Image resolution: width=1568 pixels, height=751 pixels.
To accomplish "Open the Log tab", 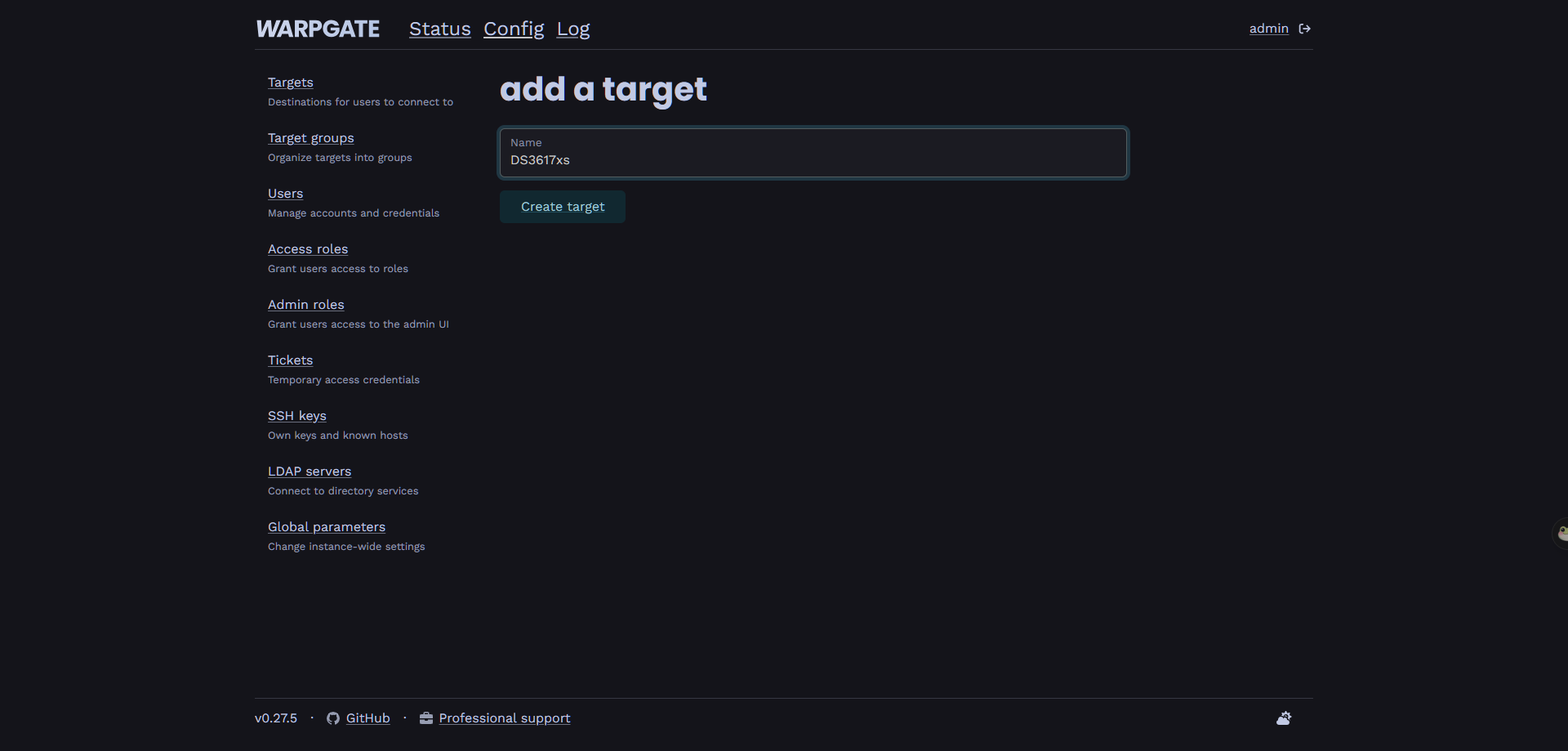I will tap(573, 29).
